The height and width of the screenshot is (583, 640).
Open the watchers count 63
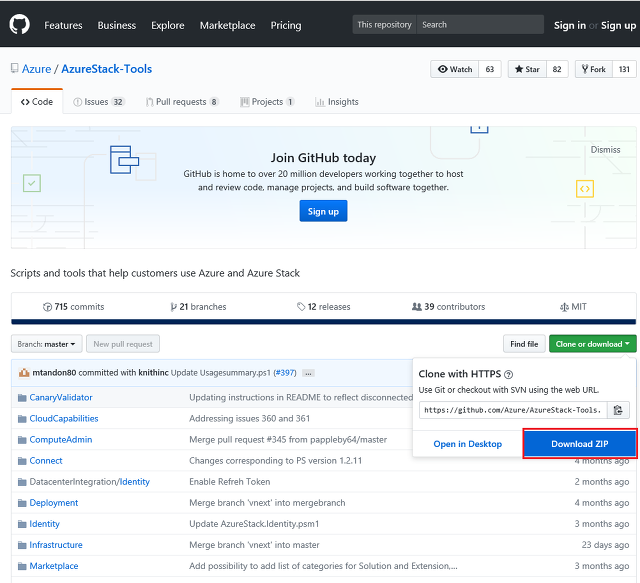point(490,69)
